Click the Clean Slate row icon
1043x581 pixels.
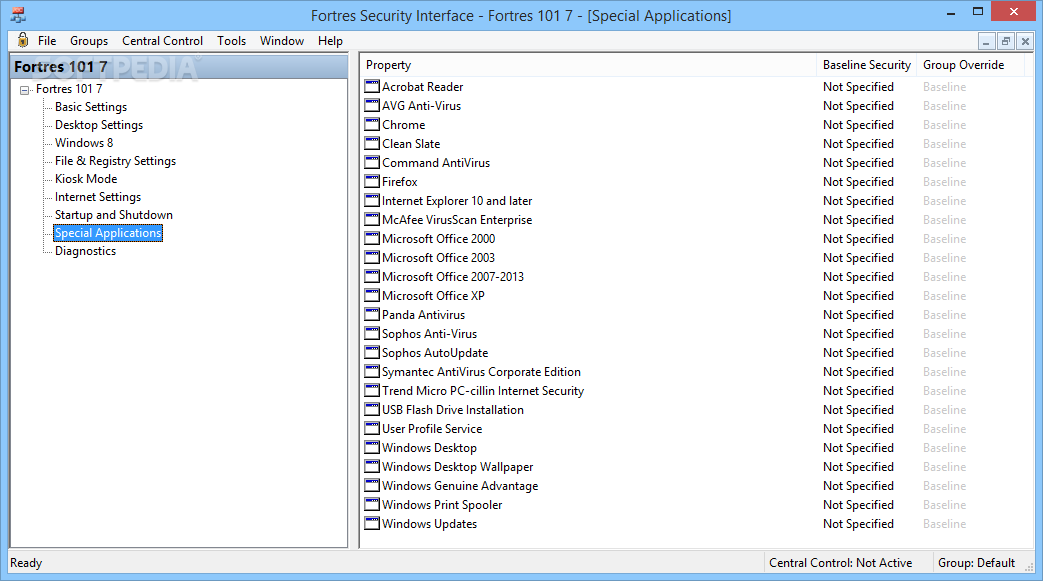pyautogui.click(x=372, y=143)
